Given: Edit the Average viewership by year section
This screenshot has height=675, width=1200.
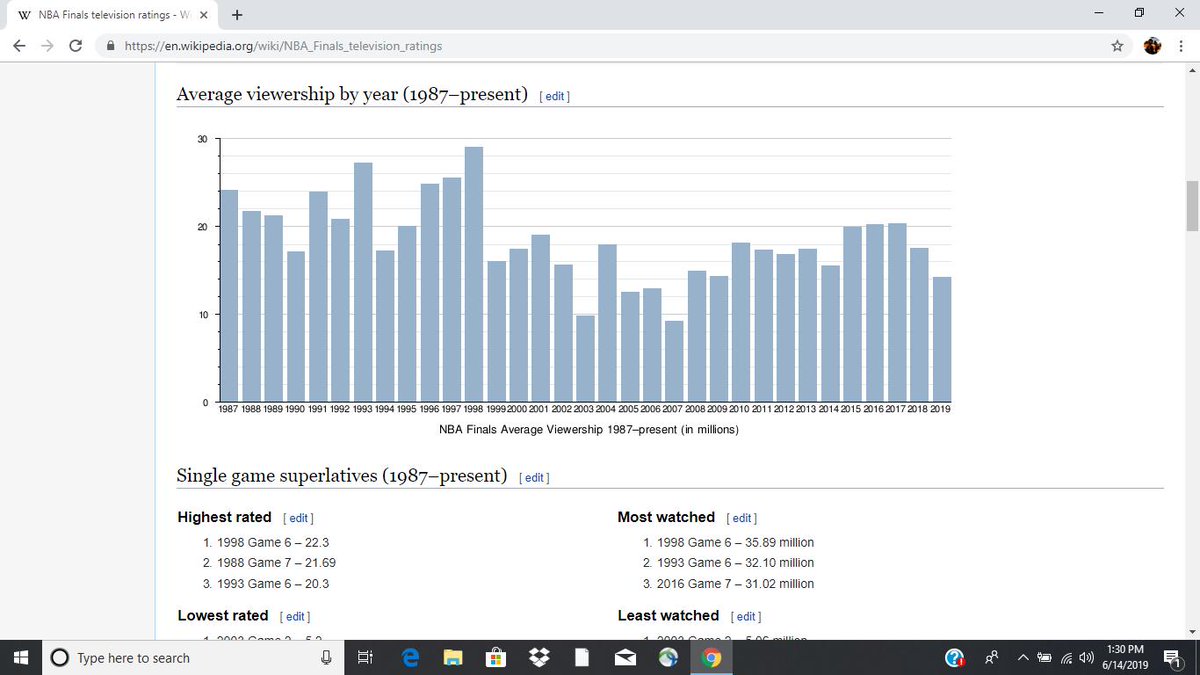Looking at the screenshot, I should [x=554, y=96].
